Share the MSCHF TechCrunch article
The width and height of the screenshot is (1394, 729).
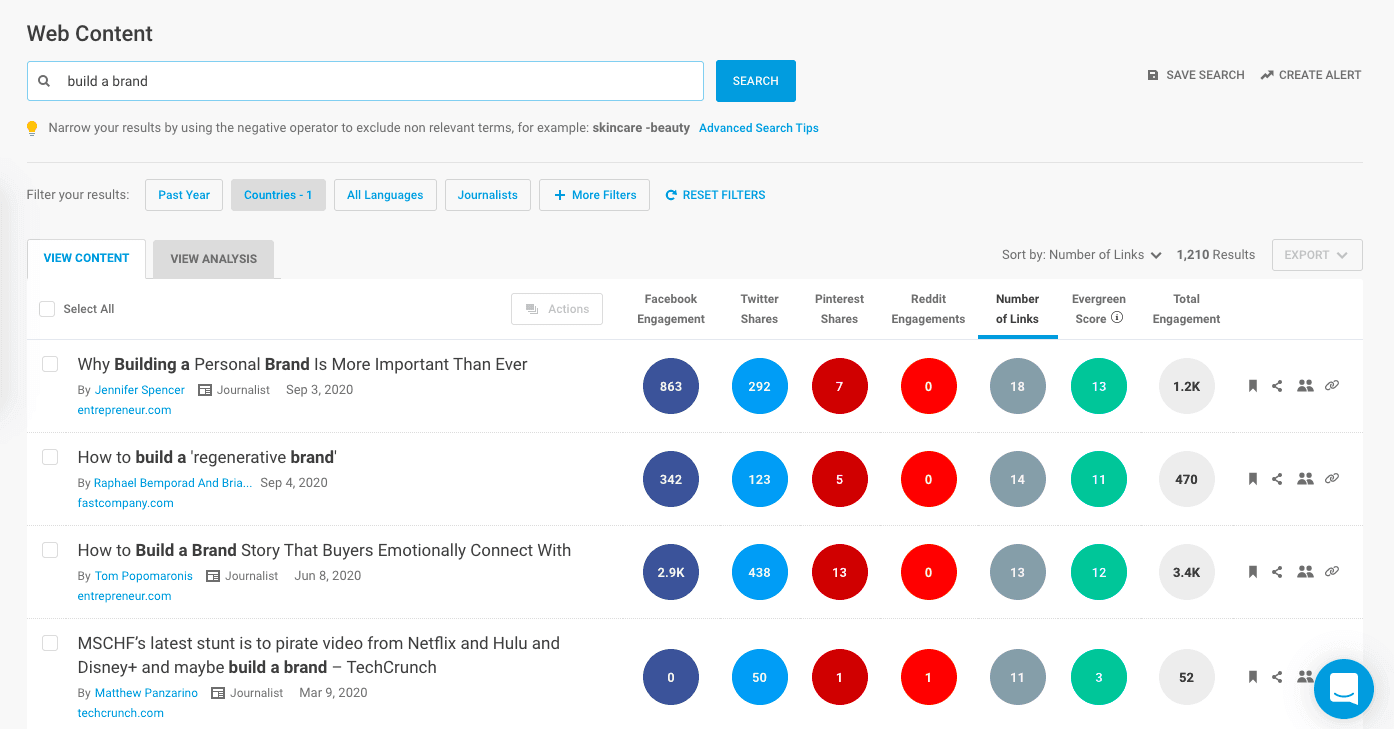click(1277, 677)
